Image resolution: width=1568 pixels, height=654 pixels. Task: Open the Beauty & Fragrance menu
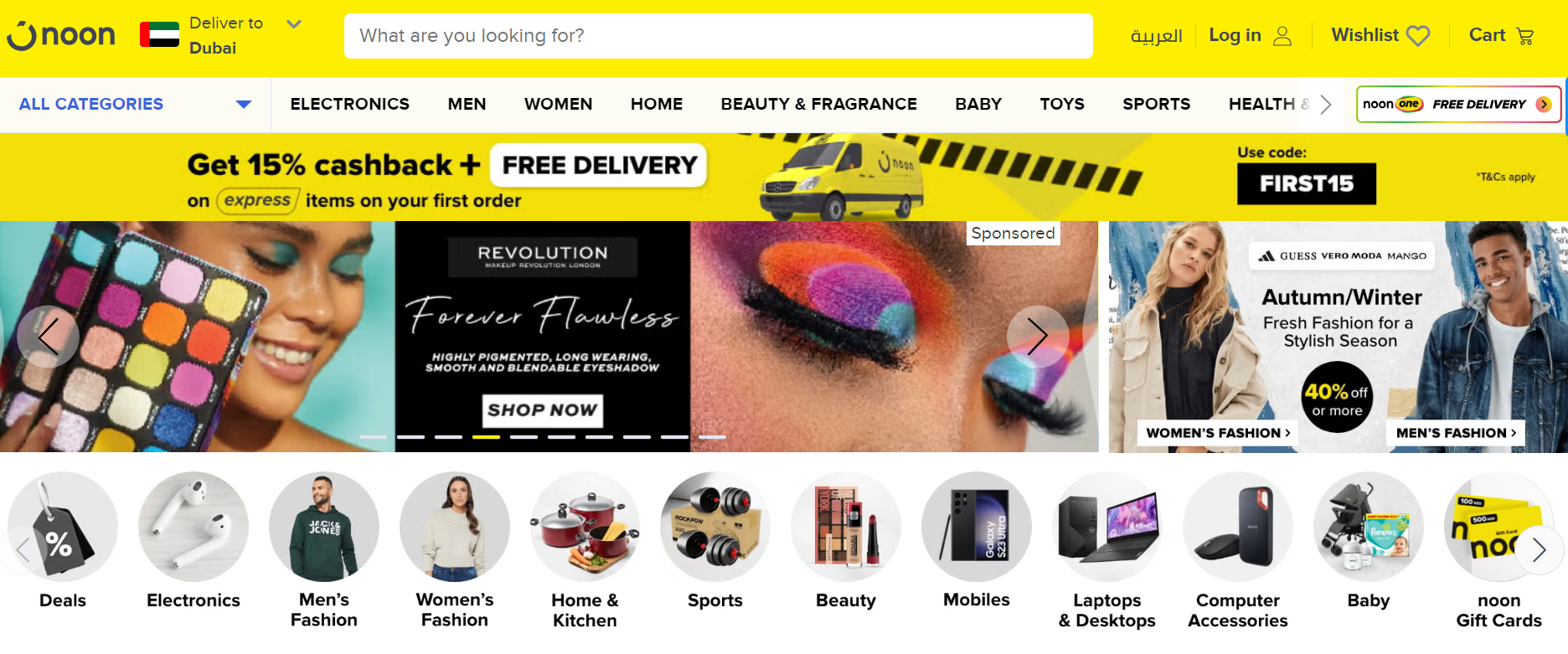[x=819, y=104]
